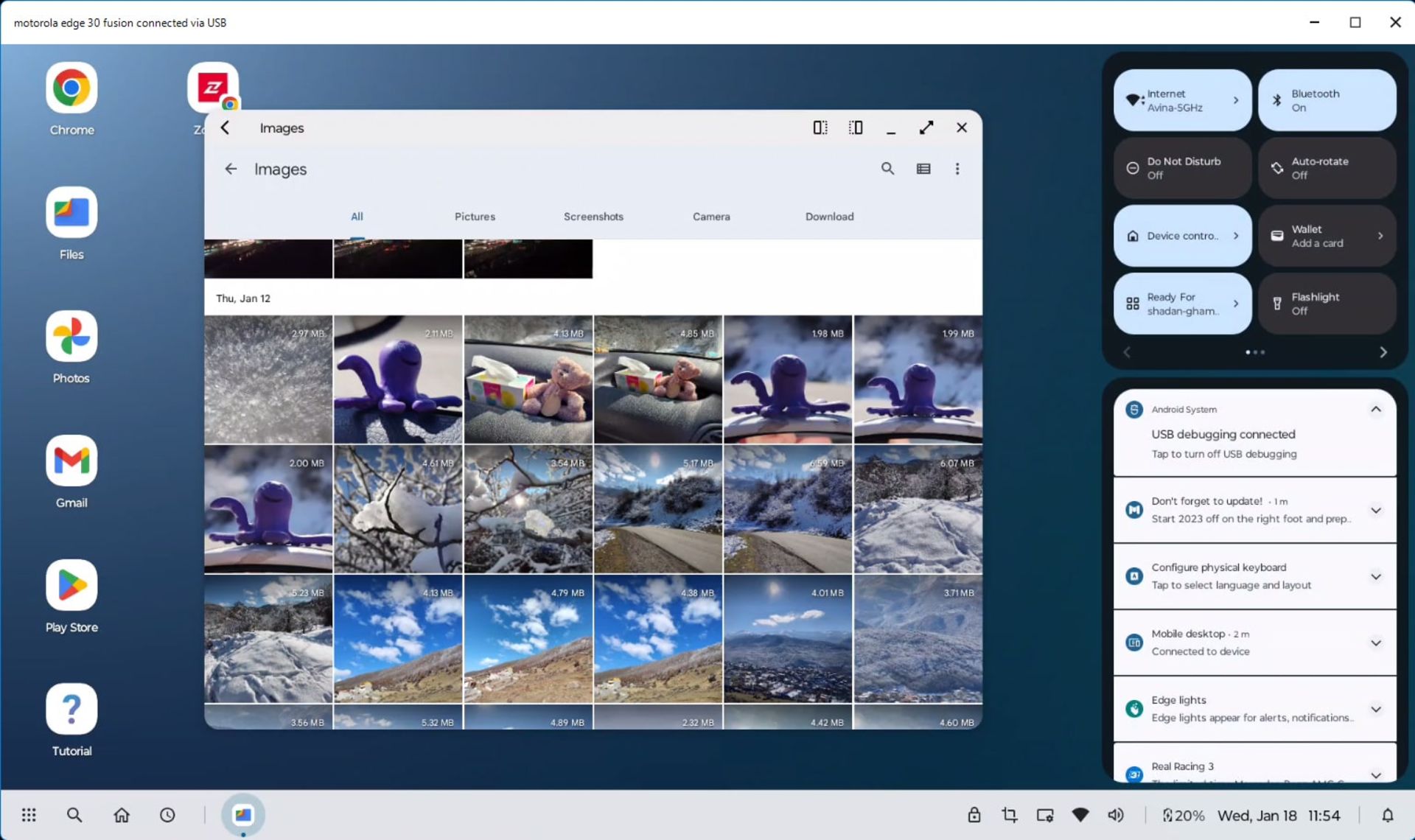The width and height of the screenshot is (1415, 840).
Task: Open the 2.11 MB purple octopus photo
Action: point(398,379)
